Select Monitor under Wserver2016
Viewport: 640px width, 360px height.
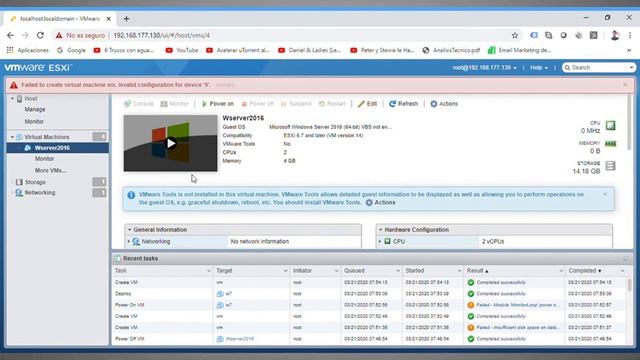click(44, 159)
